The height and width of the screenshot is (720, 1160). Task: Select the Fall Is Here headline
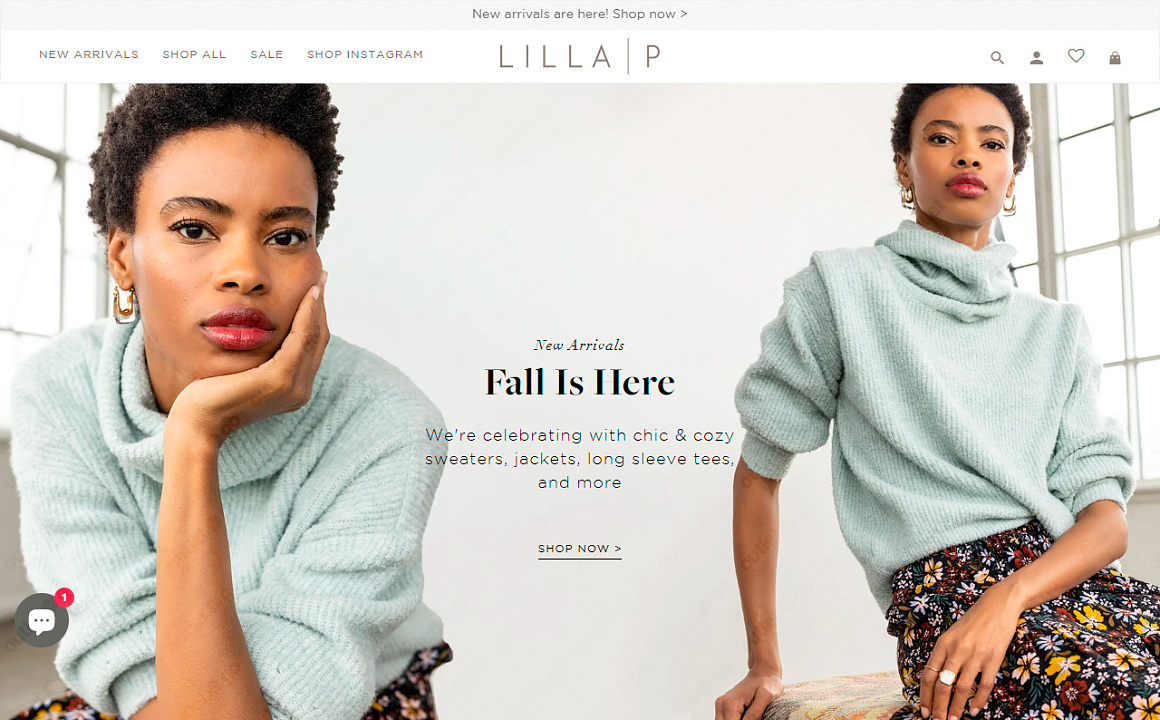(x=580, y=383)
